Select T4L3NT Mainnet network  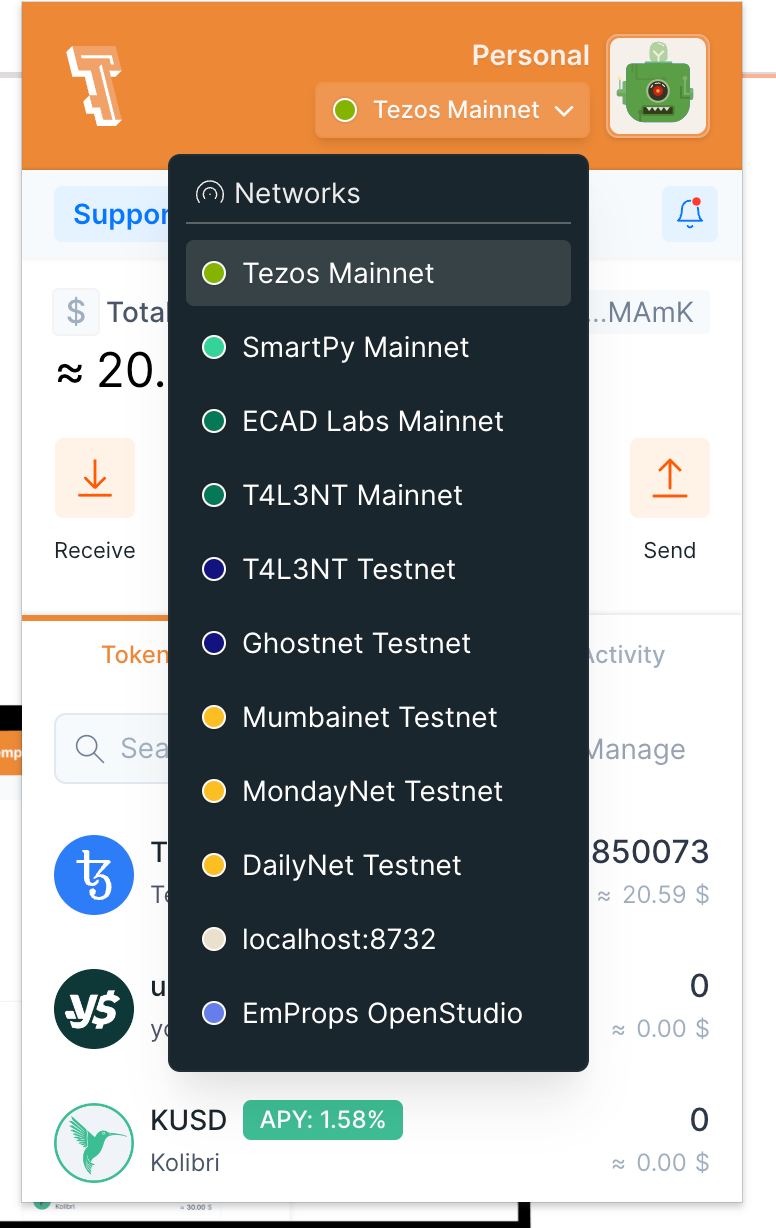point(378,495)
